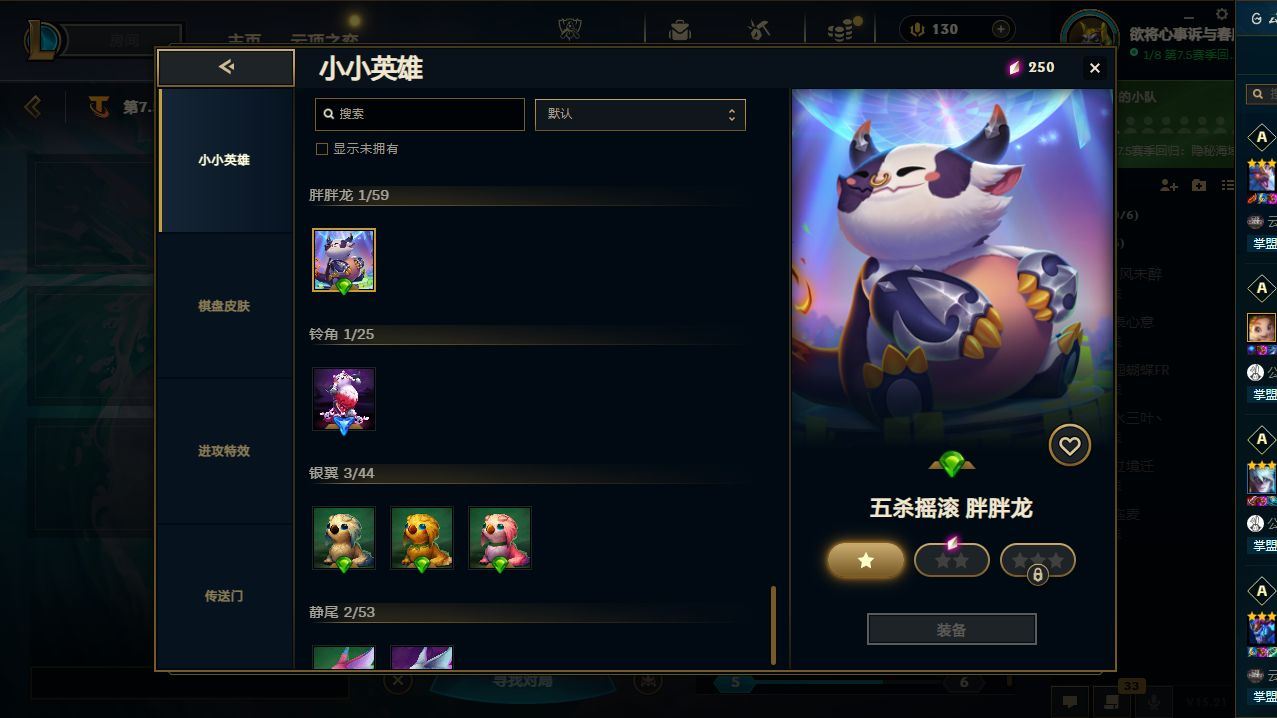
Task: Select the 小小英雄 sidebar tab
Action: coord(224,160)
